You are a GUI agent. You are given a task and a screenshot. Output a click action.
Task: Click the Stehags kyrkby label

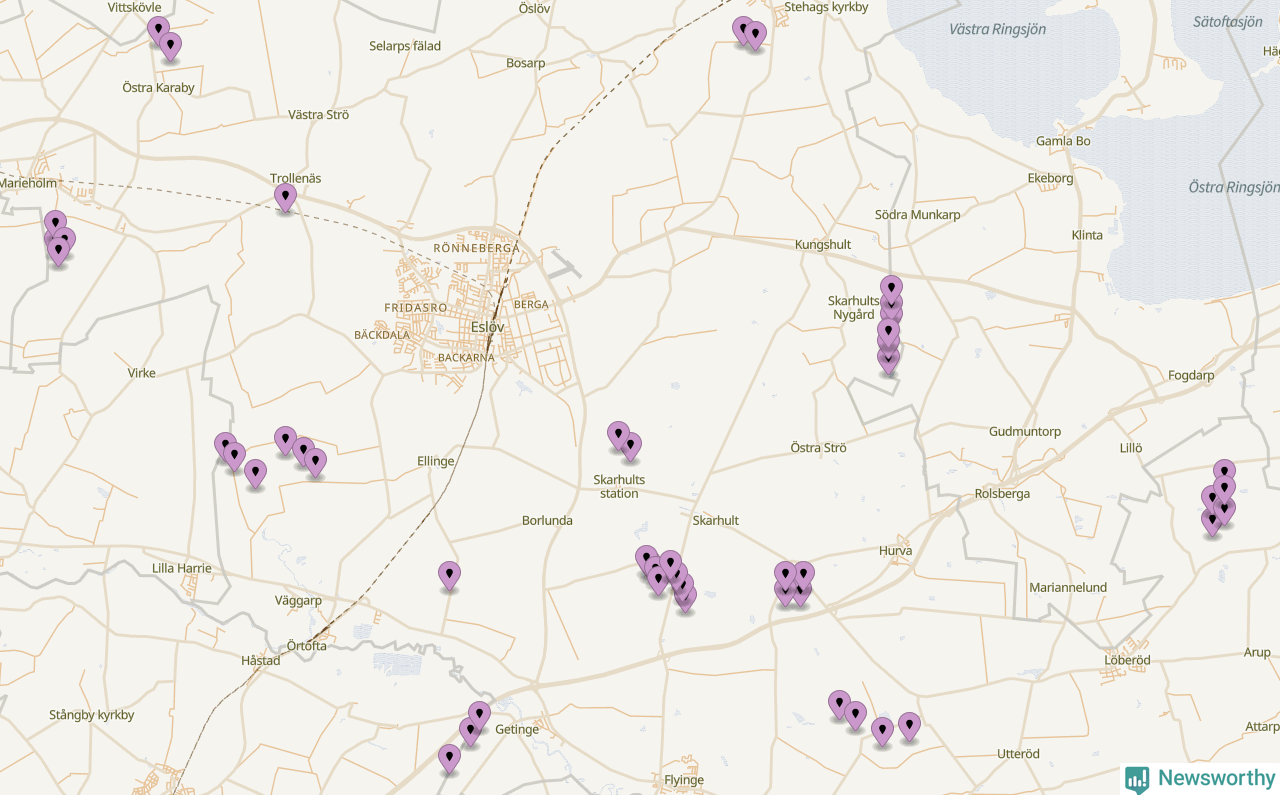(x=826, y=7)
